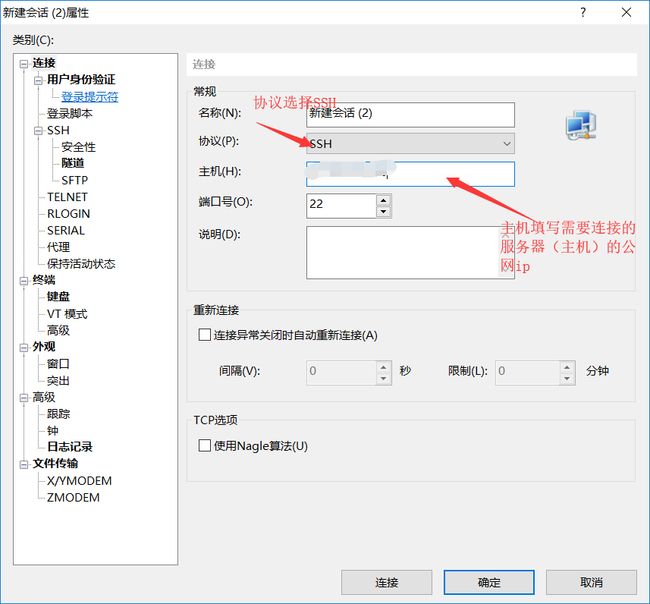Select 高级 under 终端

pyautogui.click(x=58, y=330)
